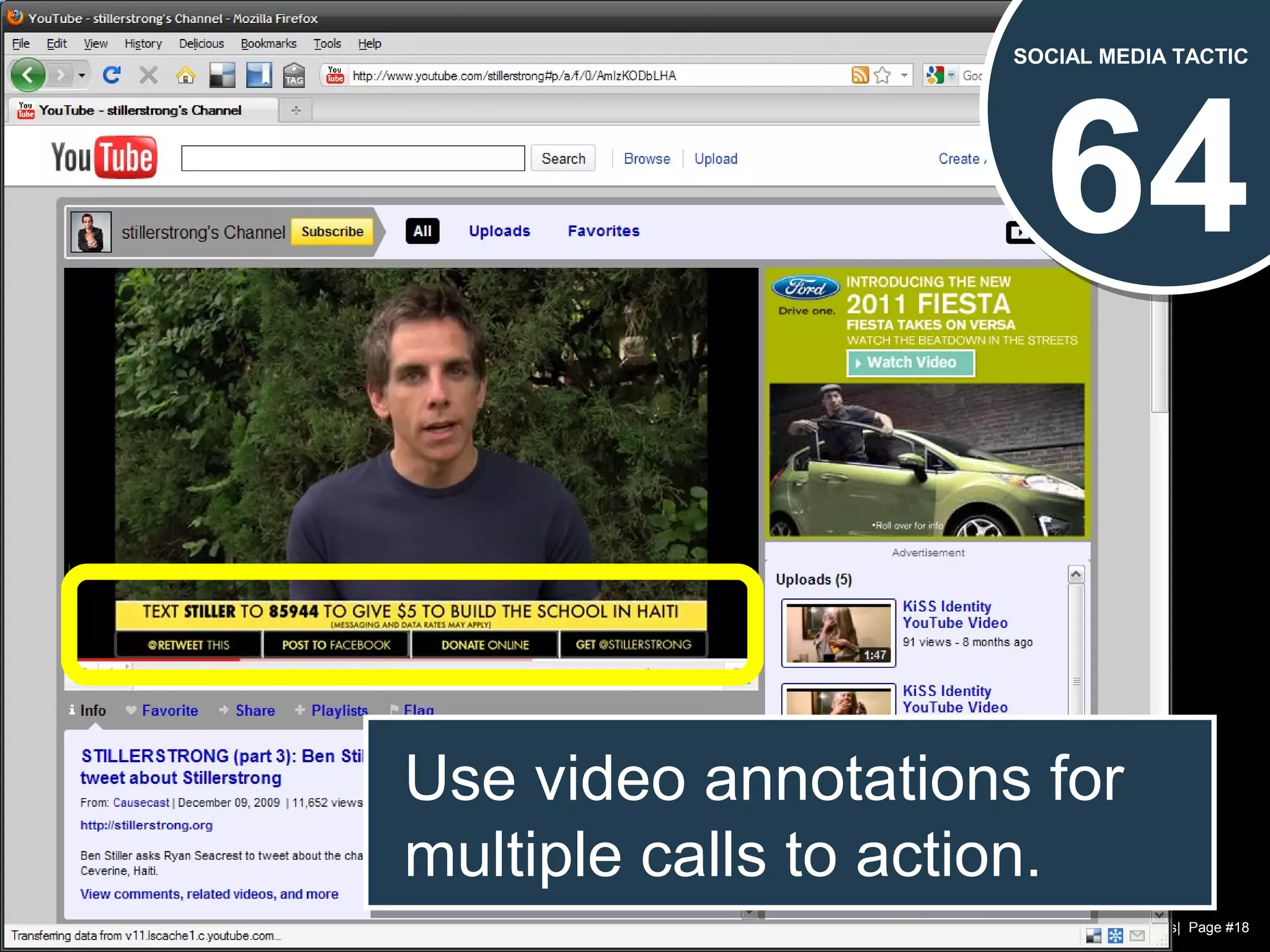Screen dimensions: 1270x952
Task: Open the Tools menu
Action: [x=327, y=43]
